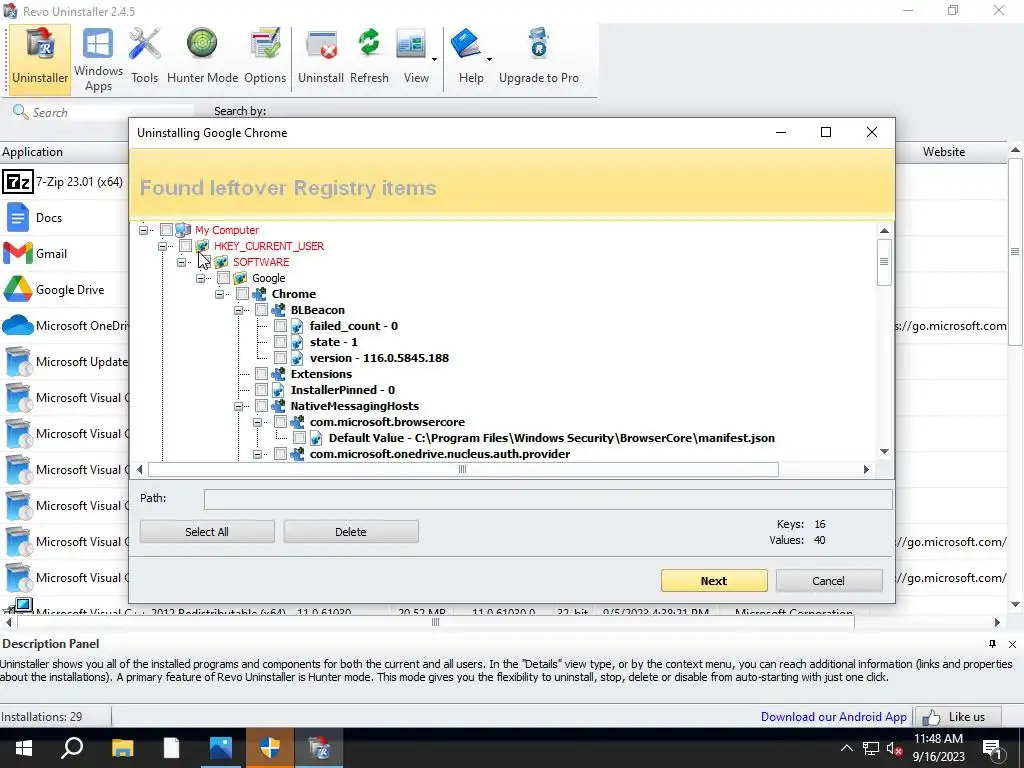Viewport: 1024px width, 768px height.
Task: Click the search magnifier icon
Action: tap(20, 112)
